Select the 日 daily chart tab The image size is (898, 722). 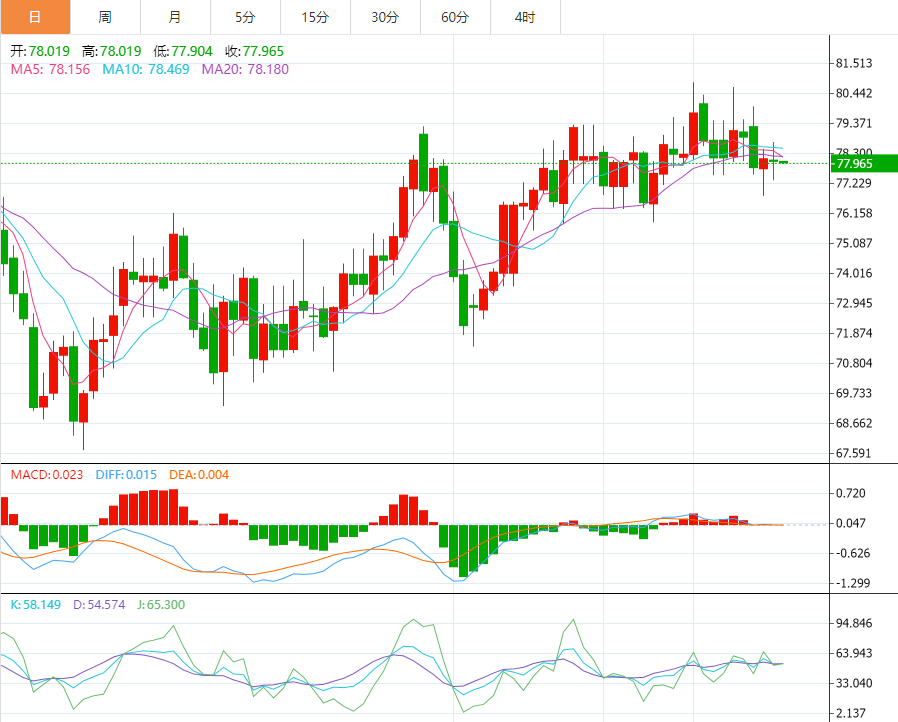pos(35,17)
